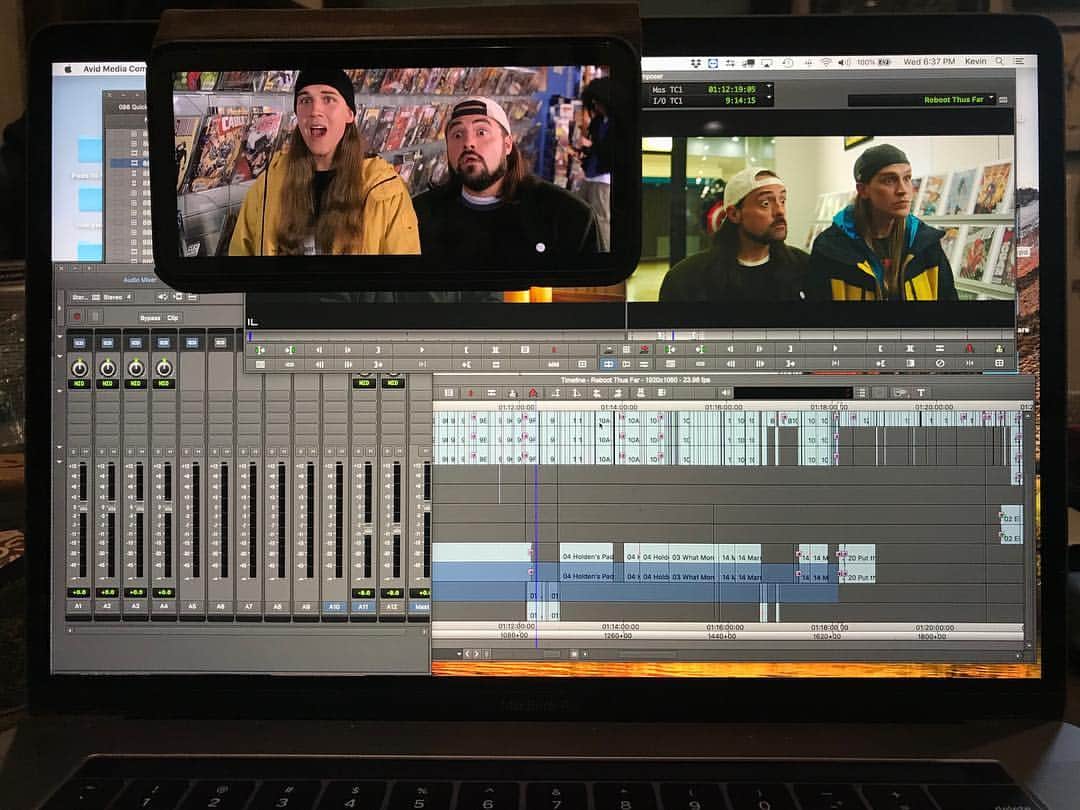
Task: Open the I/O TC1 timecode dropdown
Action: point(770,100)
